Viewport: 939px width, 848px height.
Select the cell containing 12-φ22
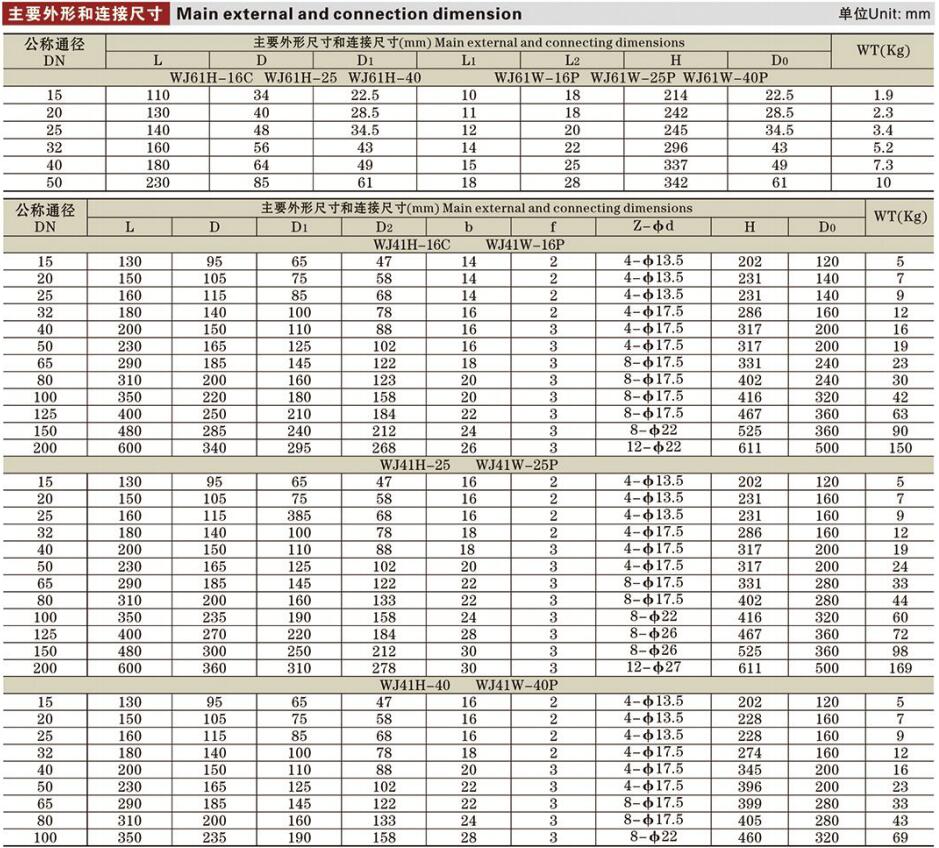coord(653,447)
